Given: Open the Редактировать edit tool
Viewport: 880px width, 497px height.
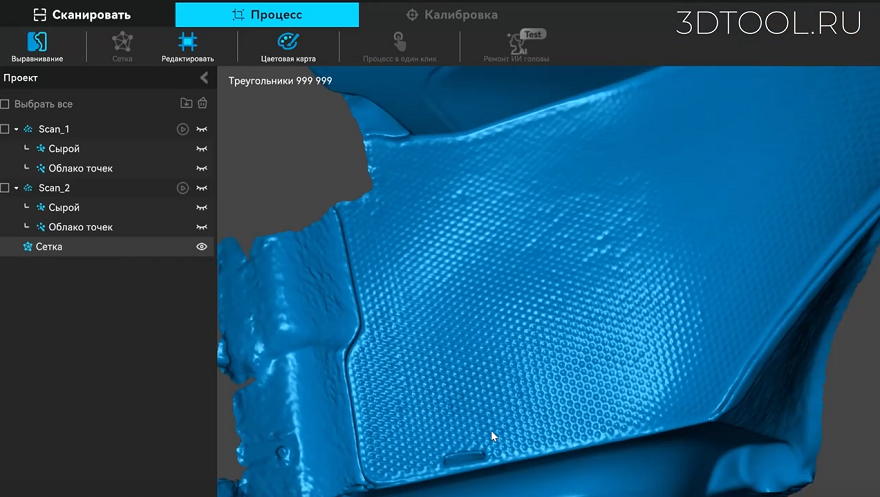Looking at the screenshot, I should (x=187, y=47).
